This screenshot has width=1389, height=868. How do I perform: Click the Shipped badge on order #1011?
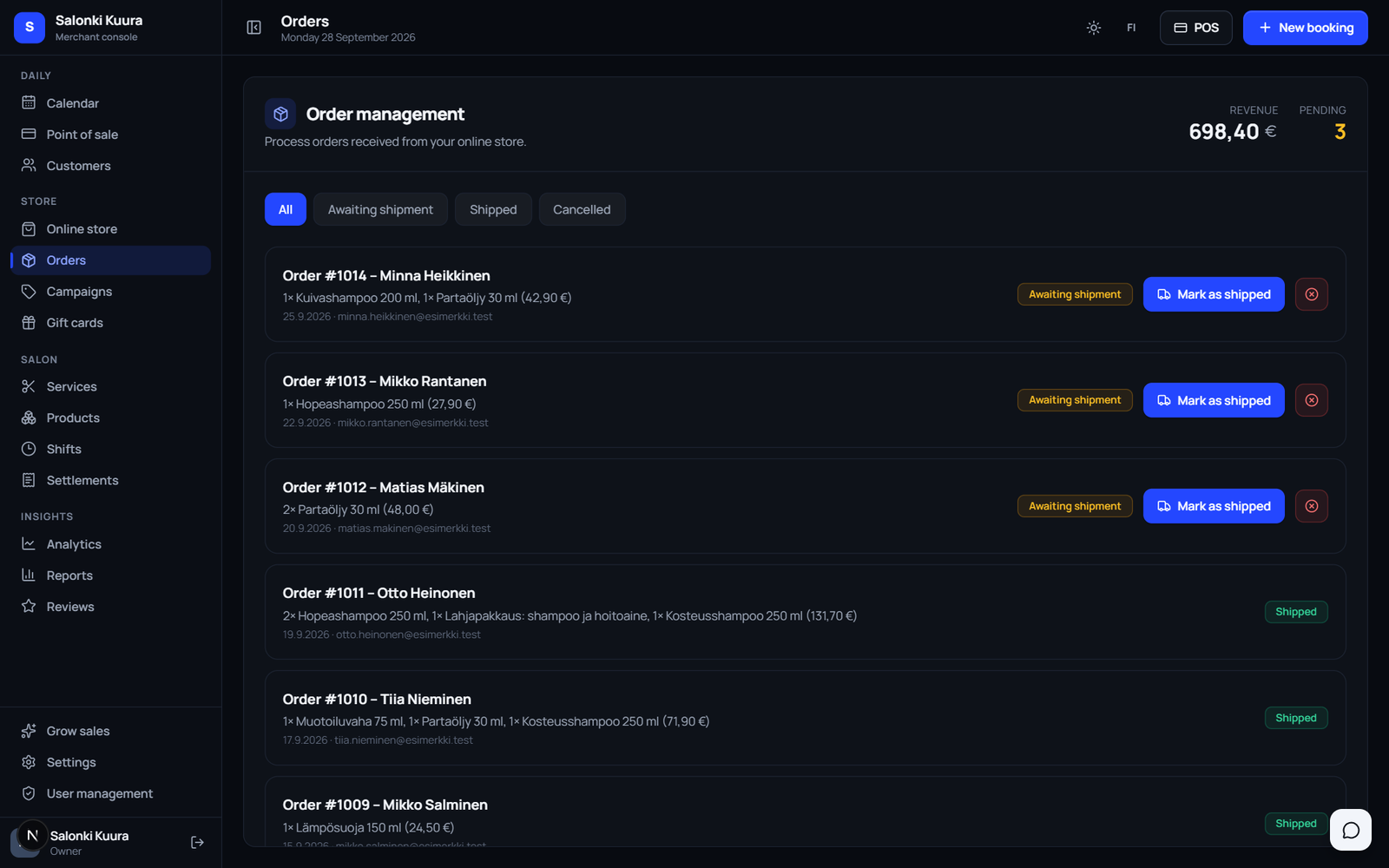coord(1296,612)
